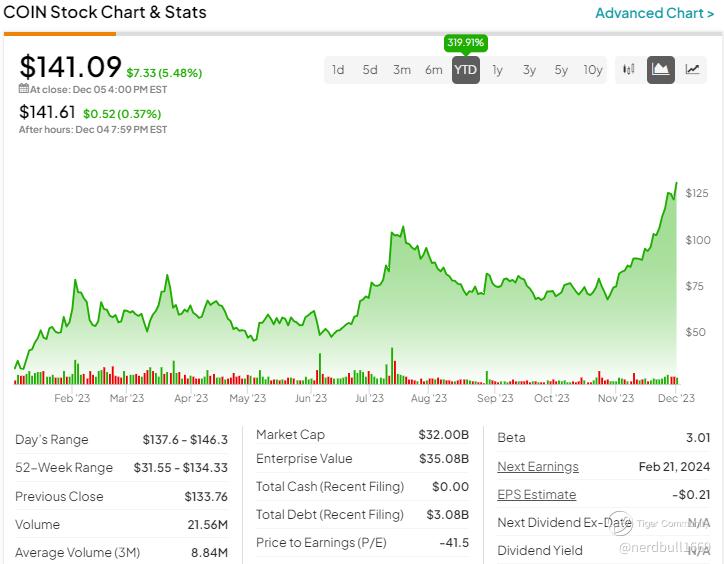Click the $7.33 (5.48%) change value
724x564 pixels.
click(x=164, y=73)
